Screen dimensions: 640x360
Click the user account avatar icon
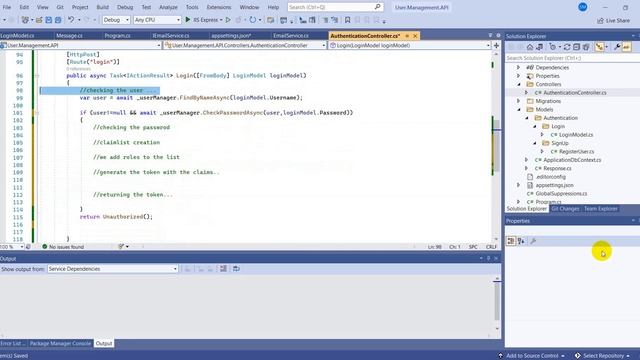pyautogui.click(x=583, y=7)
